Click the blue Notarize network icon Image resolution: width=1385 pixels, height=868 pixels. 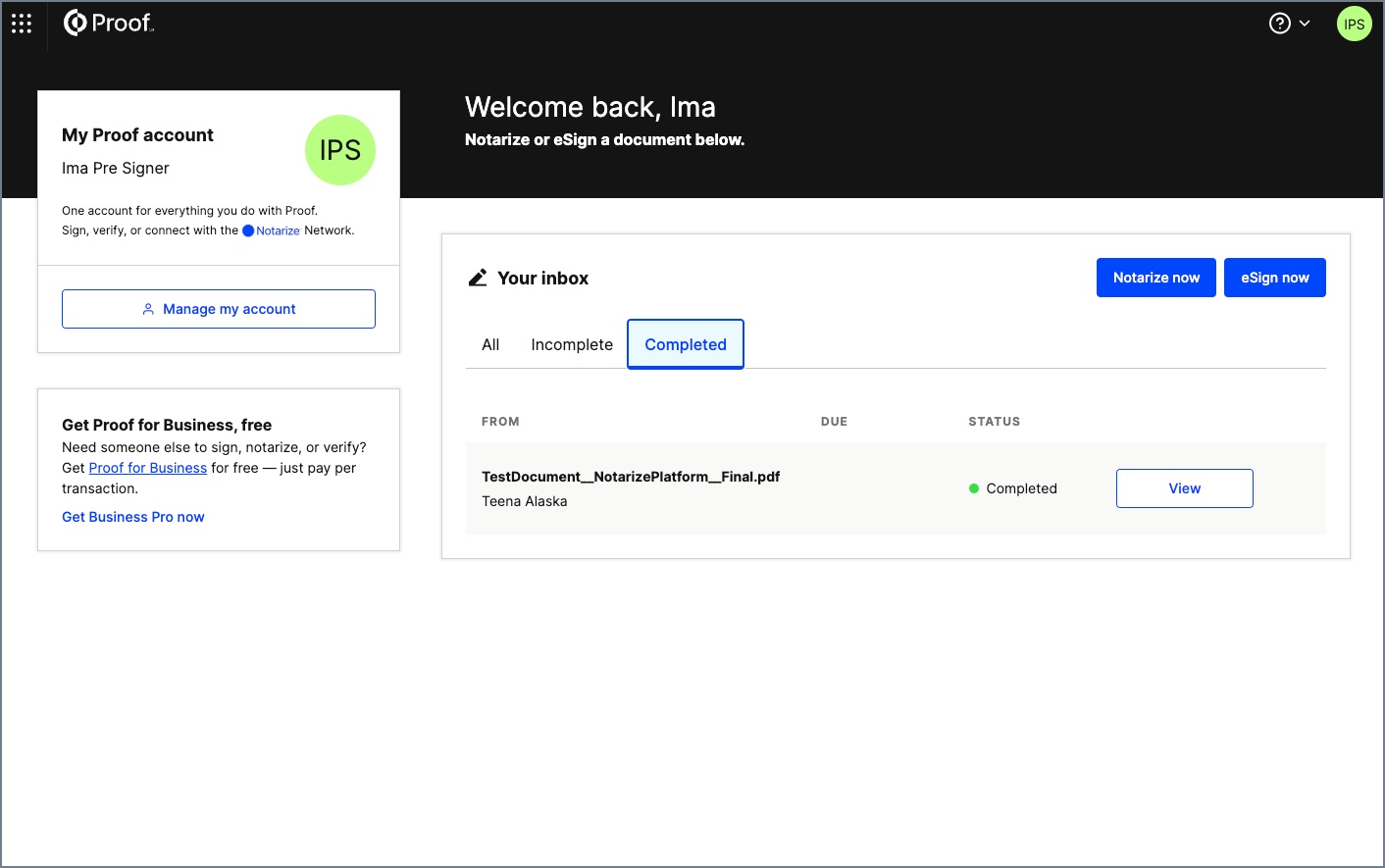[x=247, y=230]
